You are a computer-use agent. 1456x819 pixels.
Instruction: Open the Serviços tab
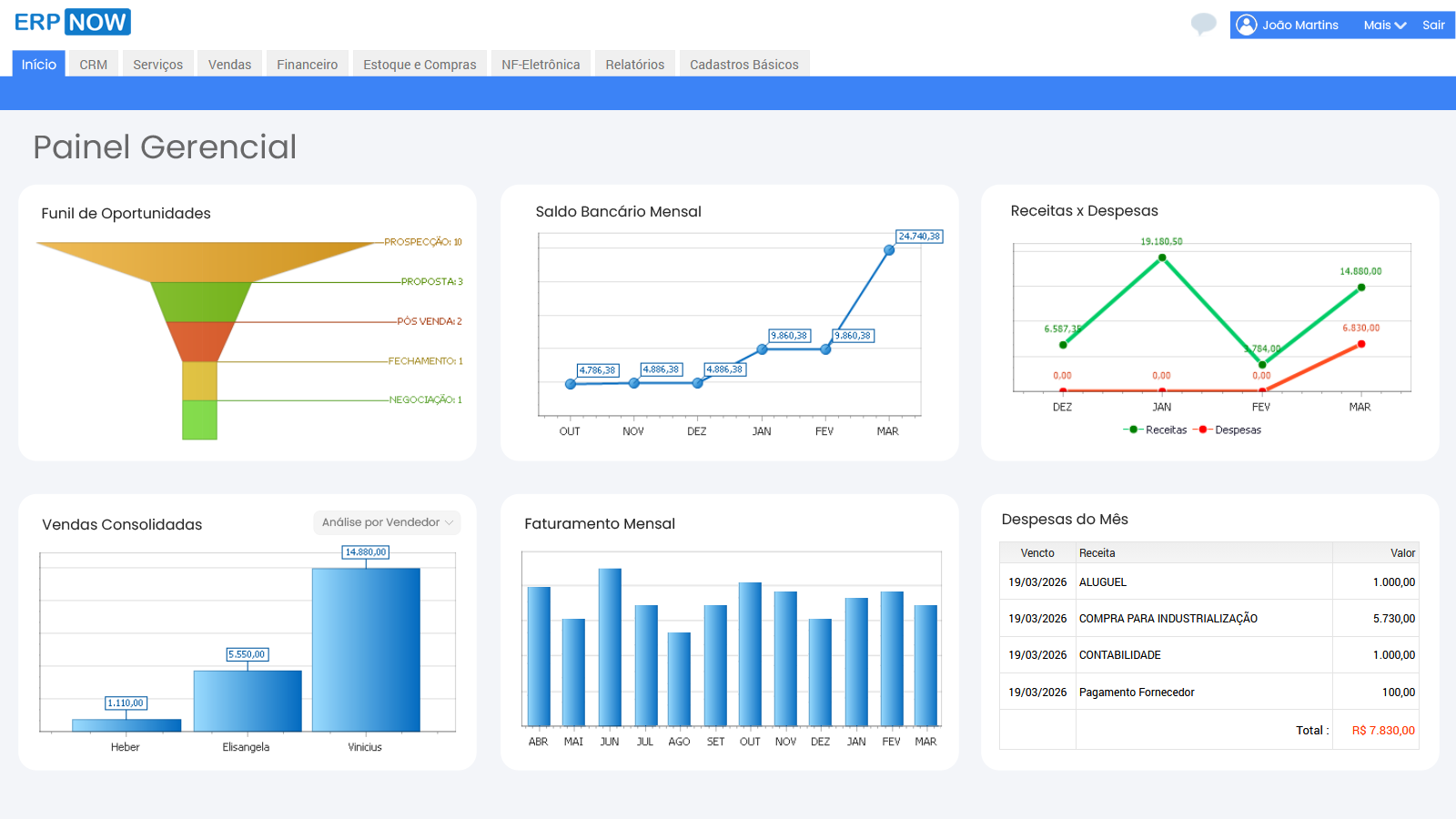pos(157,64)
